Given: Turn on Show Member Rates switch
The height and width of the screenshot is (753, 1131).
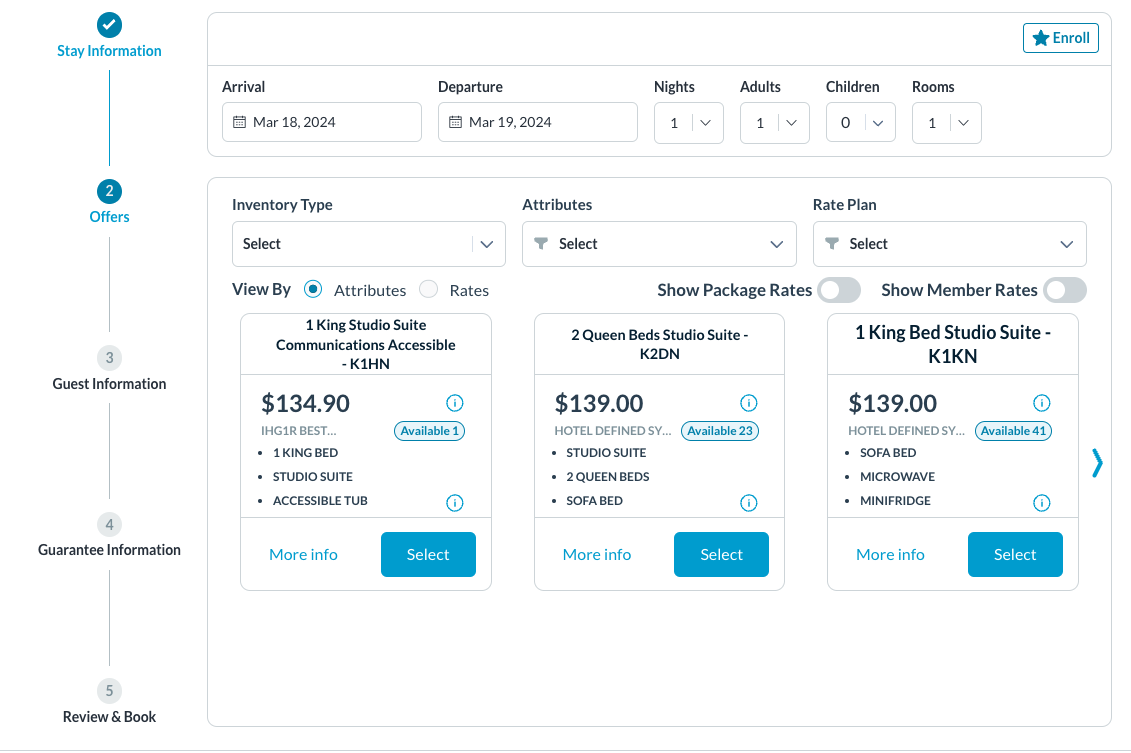Looking at the screenshot, I should (1064, 290).
